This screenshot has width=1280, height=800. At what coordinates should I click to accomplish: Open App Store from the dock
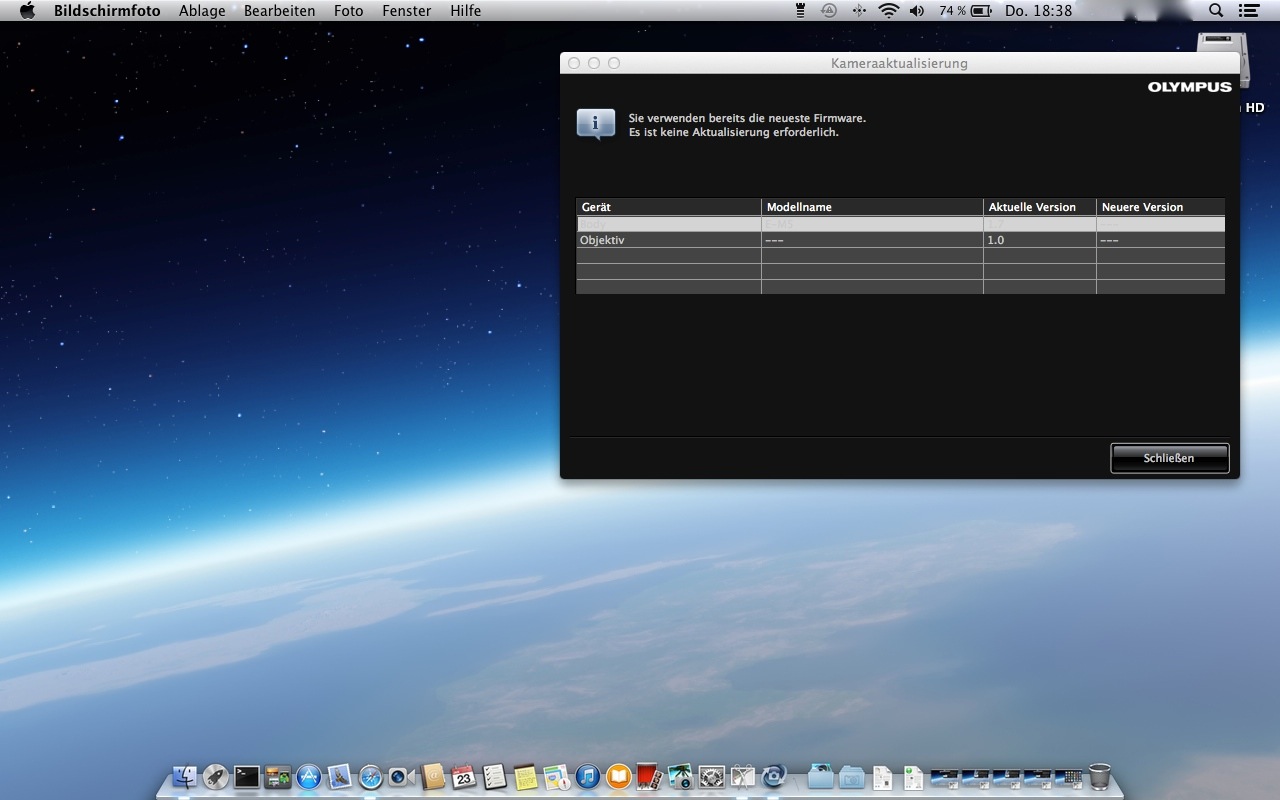click(308, 776)
